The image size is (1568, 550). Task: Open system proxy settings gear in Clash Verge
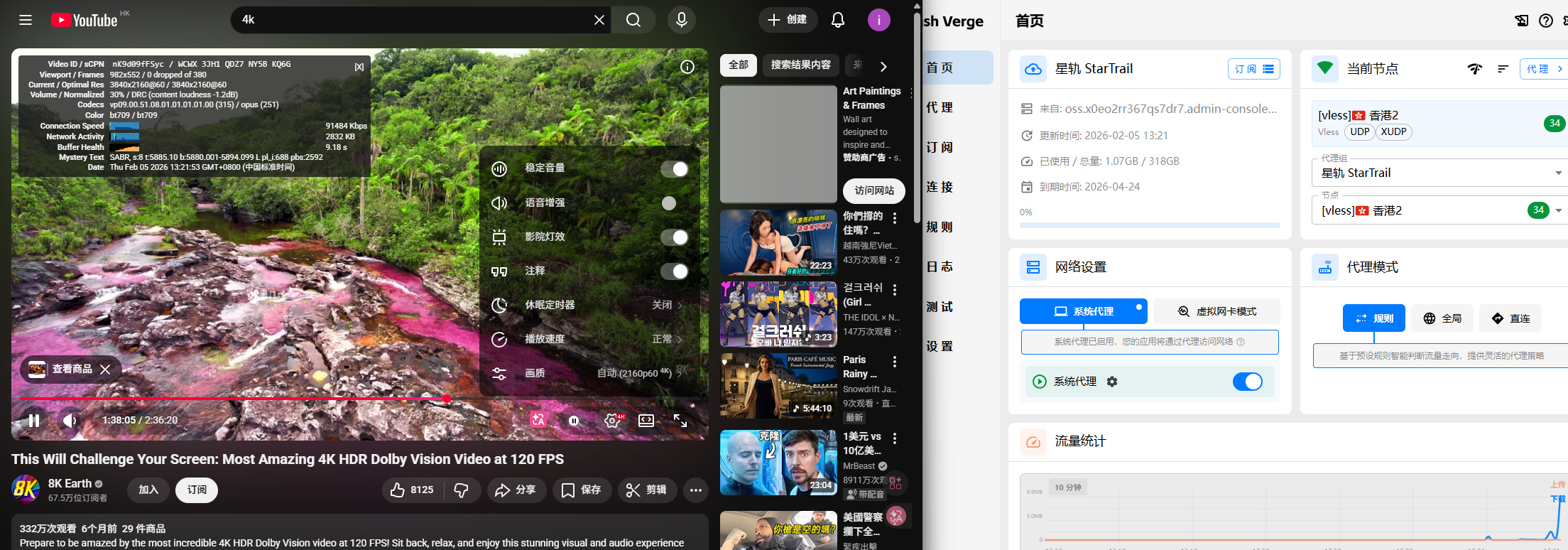coord(1112,382)
